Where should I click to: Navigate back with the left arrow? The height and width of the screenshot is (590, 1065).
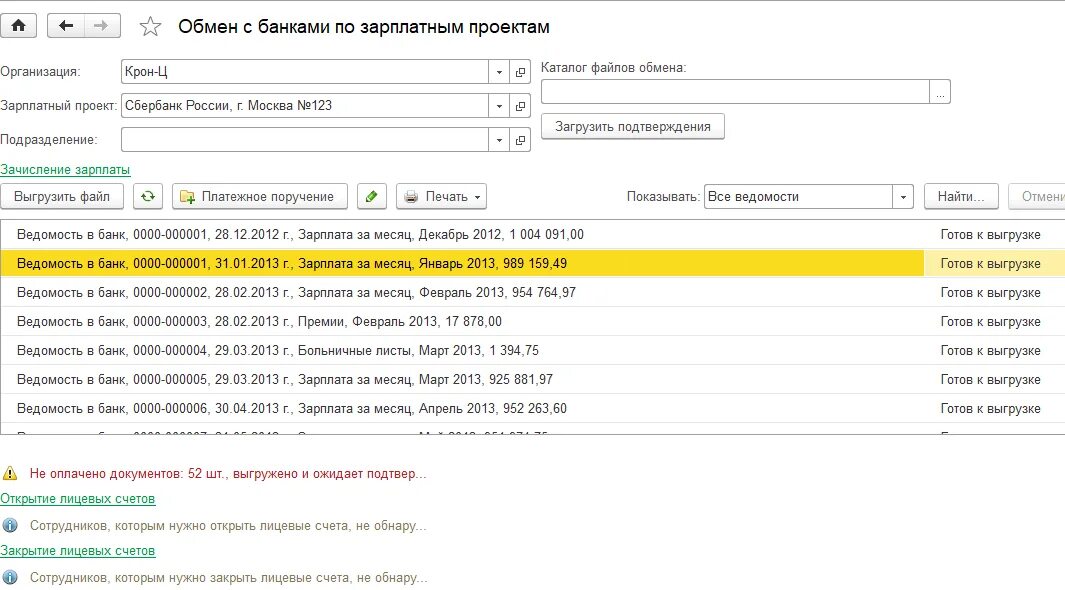[x=66, y=26]
